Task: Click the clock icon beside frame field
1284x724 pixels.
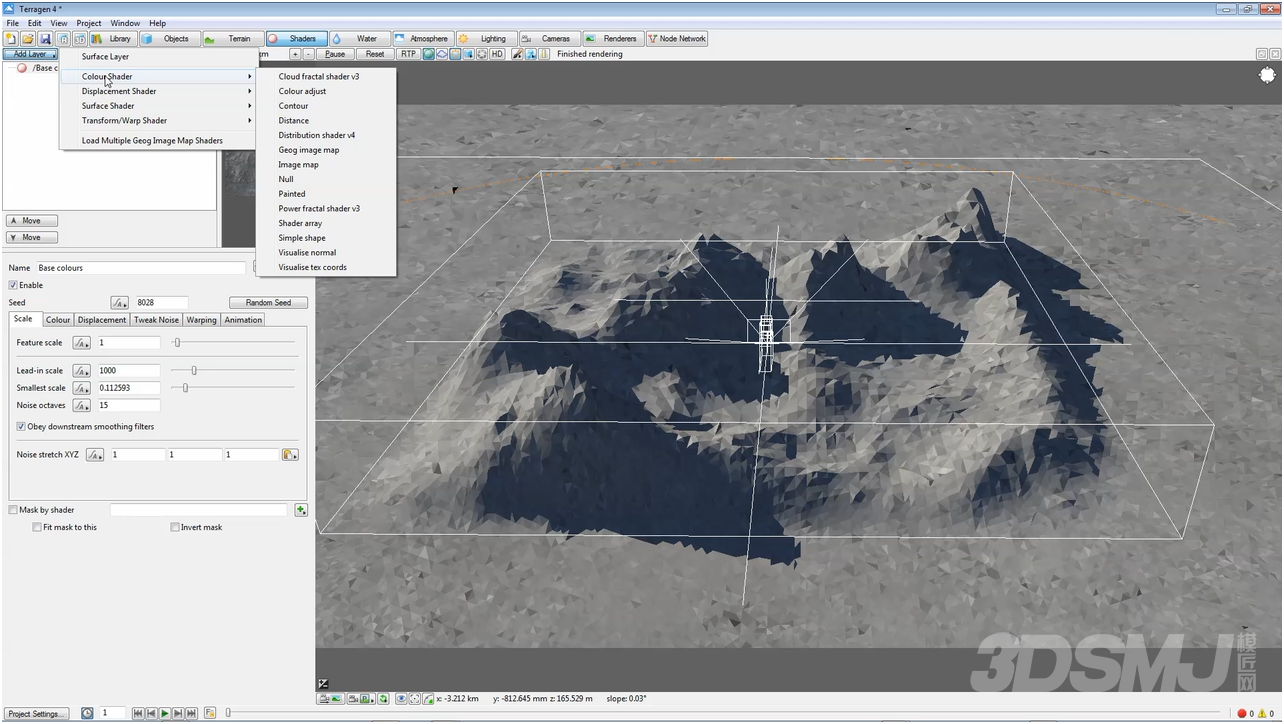Action: [x=87, y=713]
